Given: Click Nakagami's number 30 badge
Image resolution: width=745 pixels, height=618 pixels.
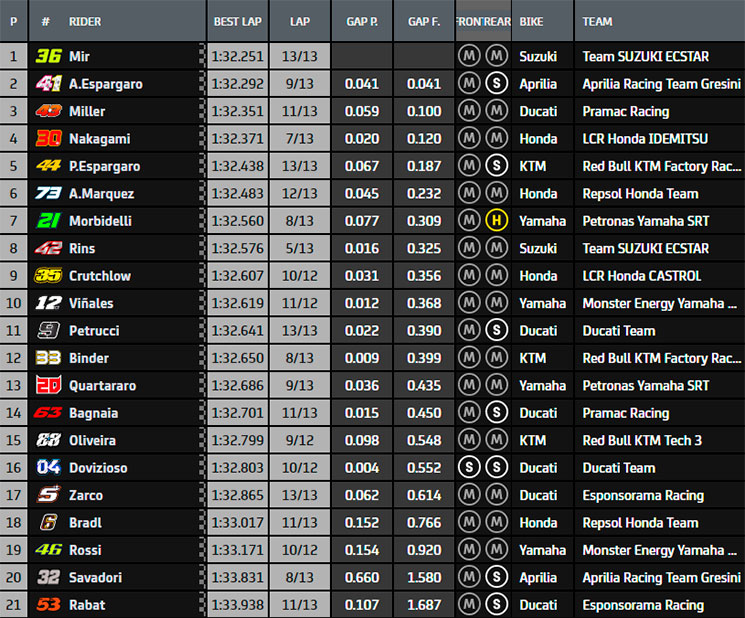Looking at the screenshot, I should point(48,139).
